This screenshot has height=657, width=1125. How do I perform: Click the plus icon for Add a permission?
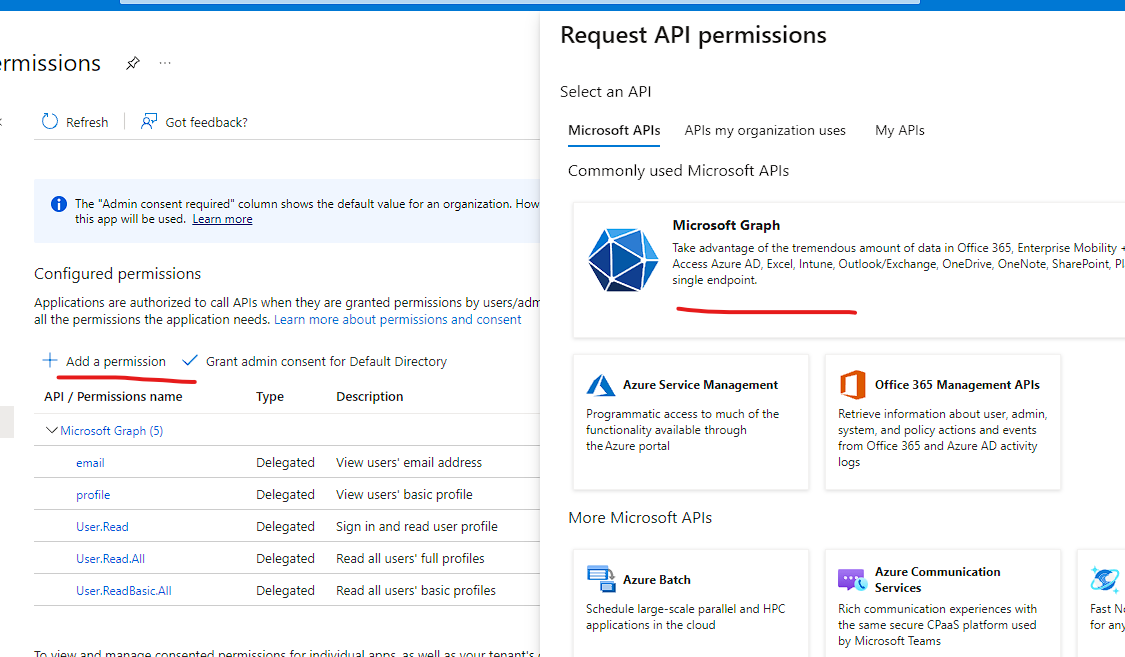click(x=50, y=360)
